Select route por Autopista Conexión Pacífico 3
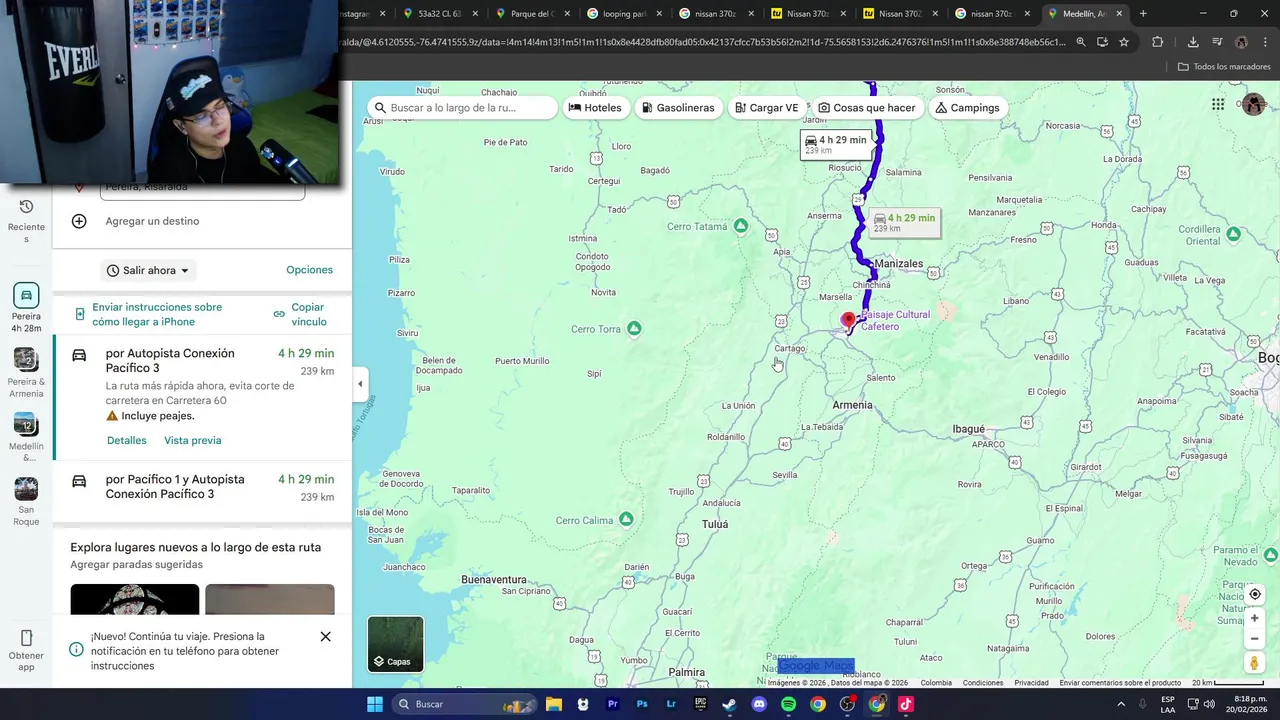The height and width of the screenshot is (720, 1280). pos(202,397)
